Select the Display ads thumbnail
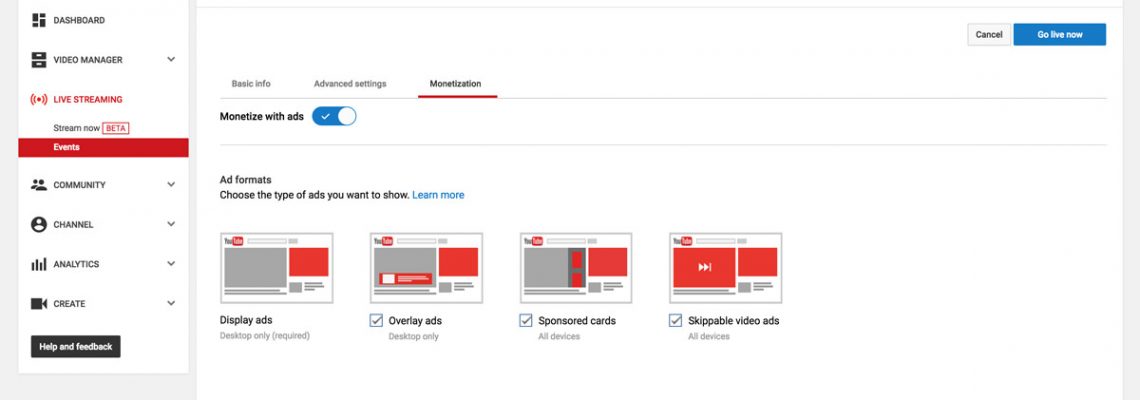Screen dimensions: 1140x400 [276, 268]
